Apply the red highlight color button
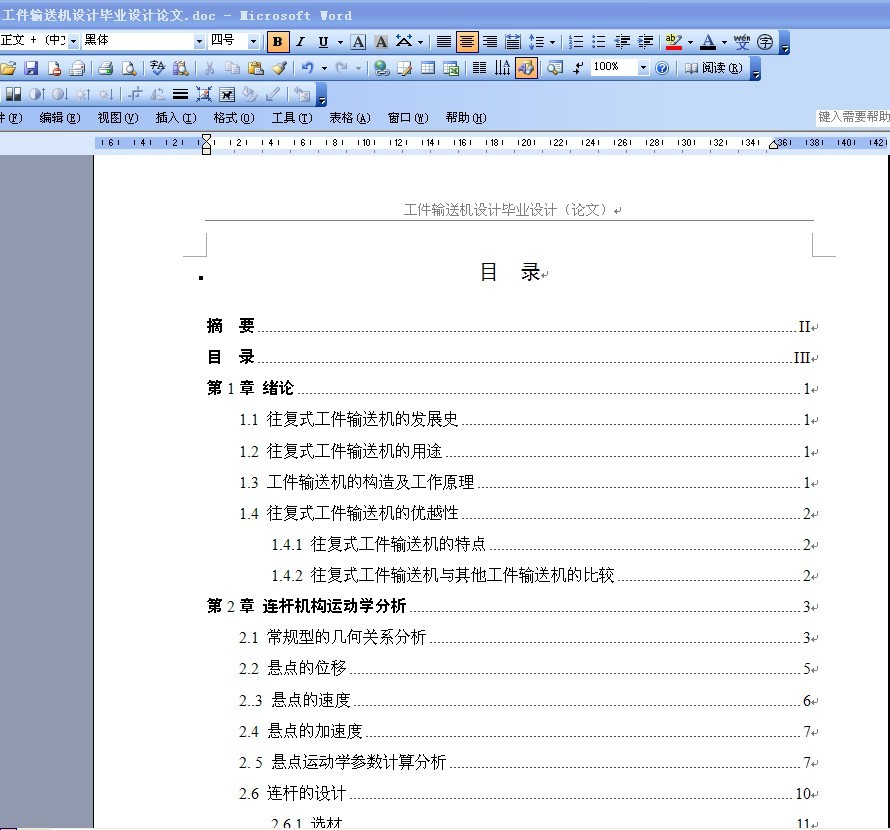The image size is (890, 830). (674, 41)
